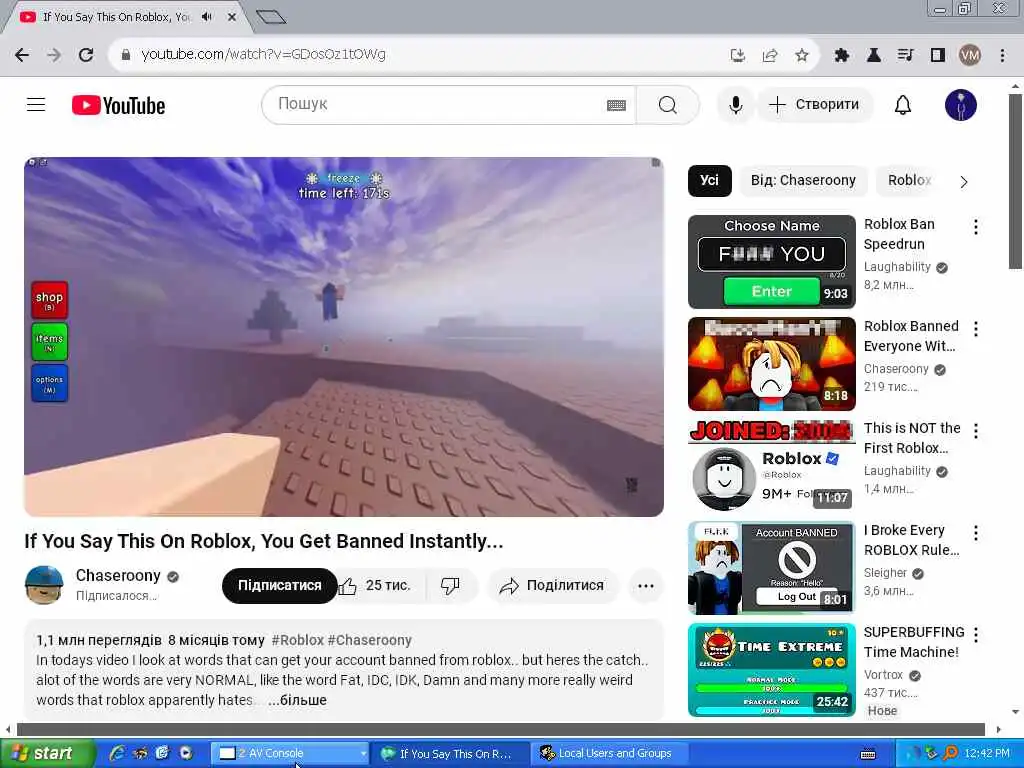Open the YouTube hamburger guide menu
The width and height of the screenshot is (1024, 768).
pyautogui.click(x=36, y=104)
